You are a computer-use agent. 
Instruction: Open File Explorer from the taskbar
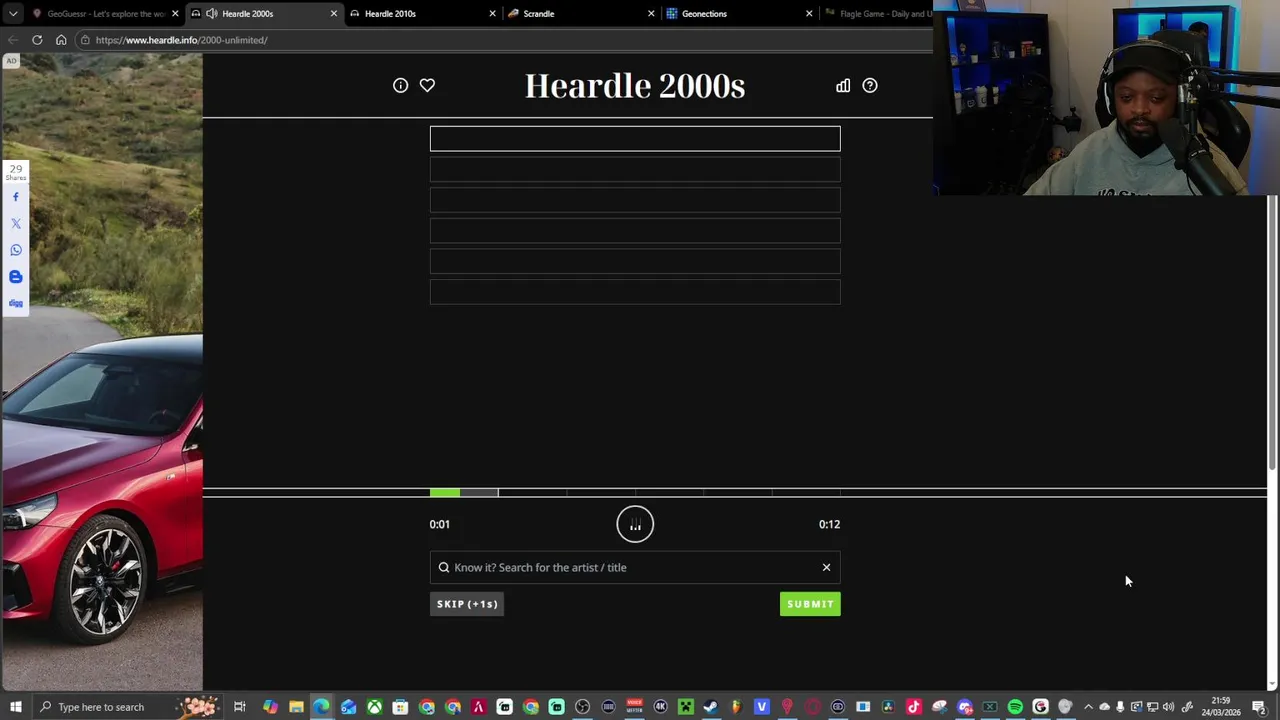pos(296,707)
